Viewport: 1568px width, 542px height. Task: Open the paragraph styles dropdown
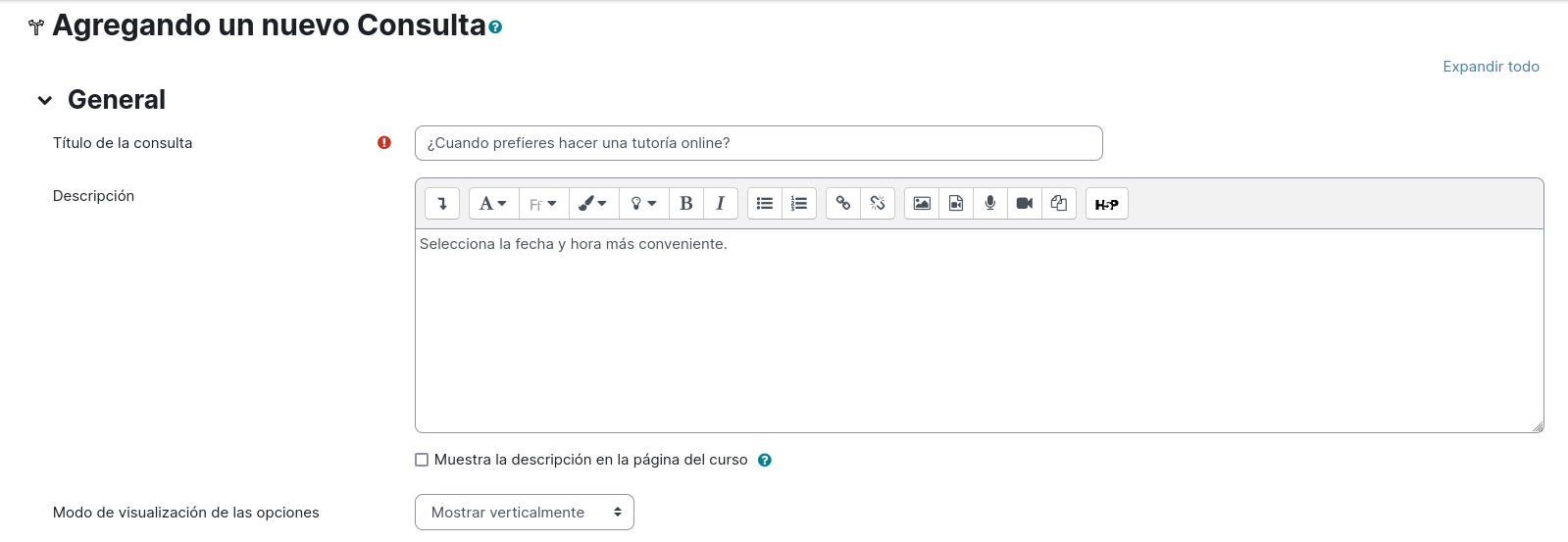pos(493,204)
